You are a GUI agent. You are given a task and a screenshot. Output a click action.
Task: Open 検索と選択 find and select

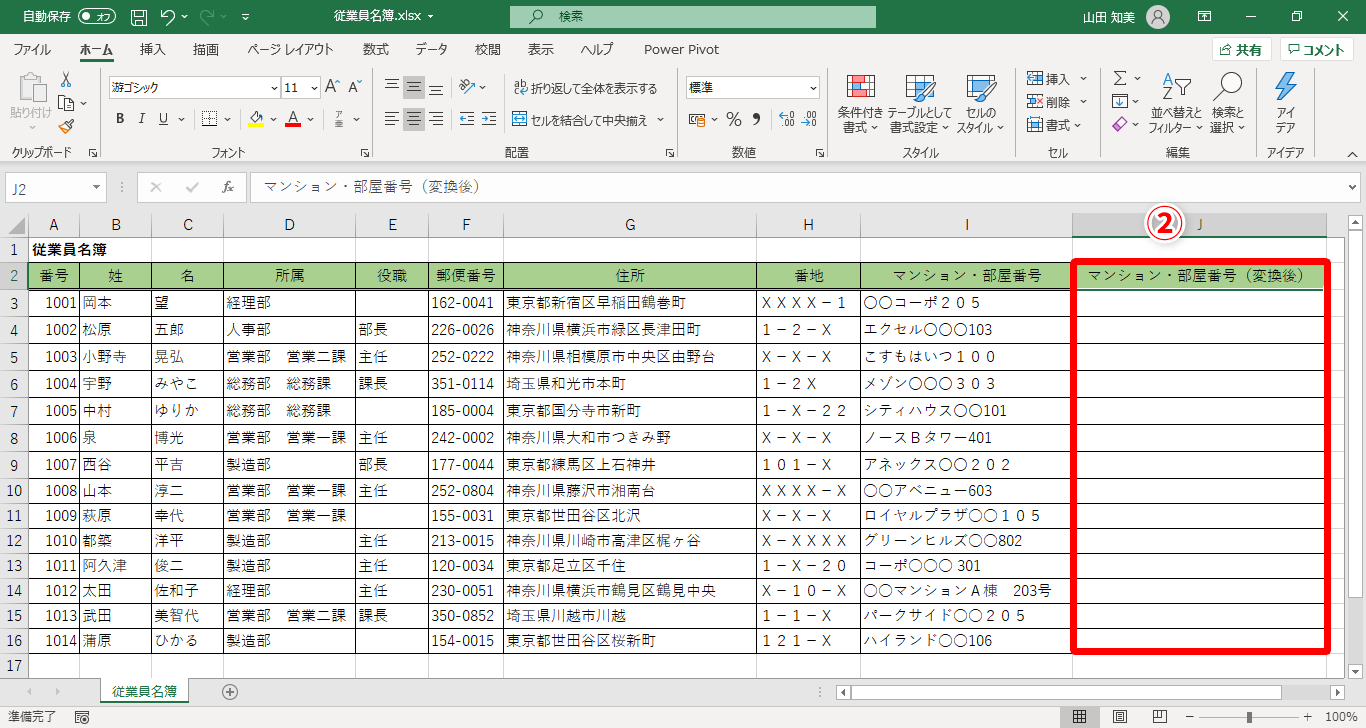coord(1227,104)
